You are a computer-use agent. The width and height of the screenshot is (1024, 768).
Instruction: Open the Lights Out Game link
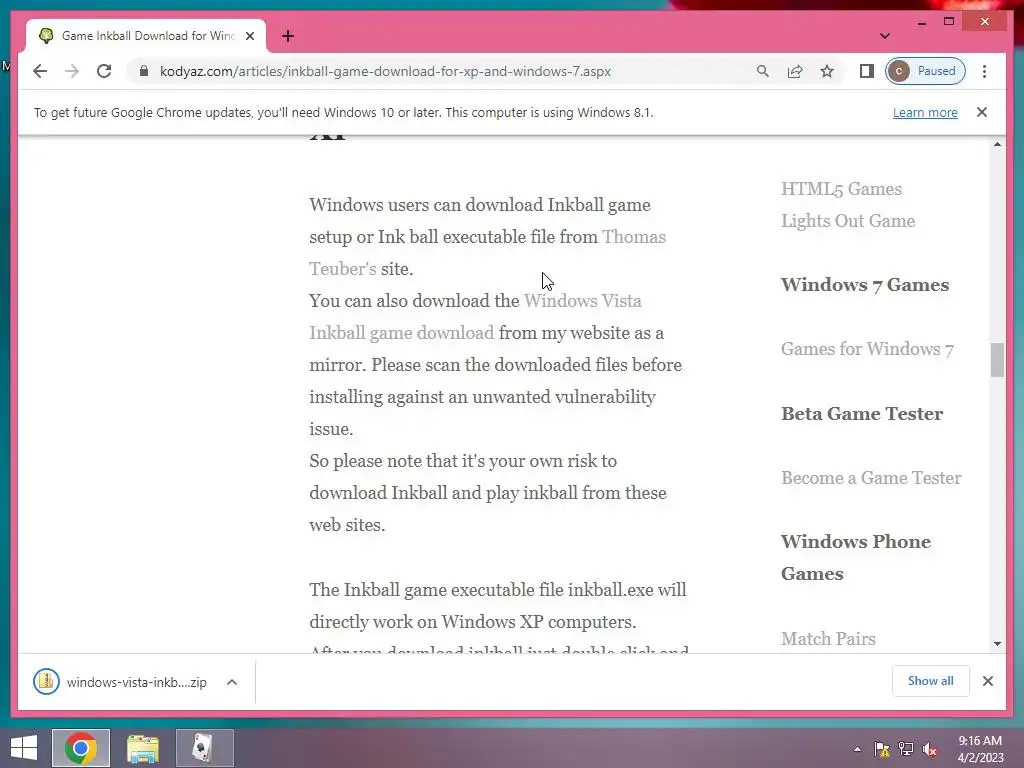(848, 221)
